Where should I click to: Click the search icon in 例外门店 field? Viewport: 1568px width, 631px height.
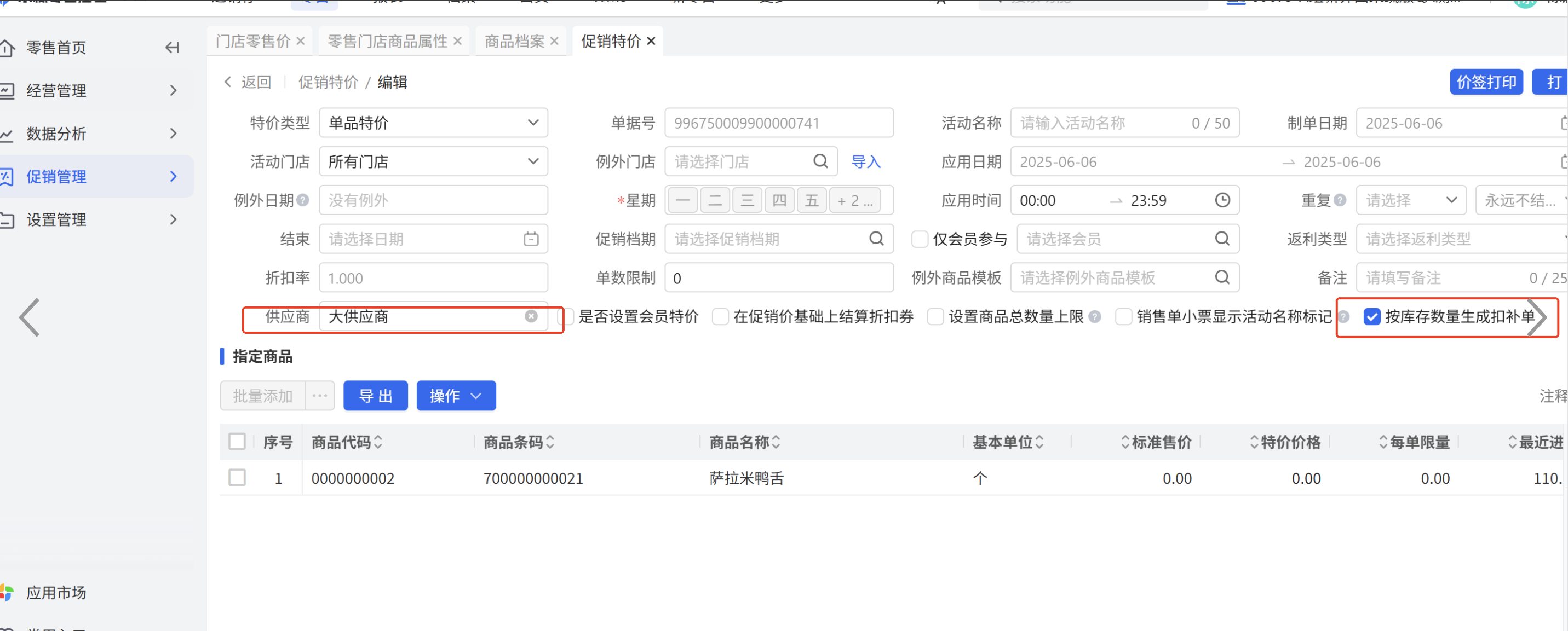820,161
